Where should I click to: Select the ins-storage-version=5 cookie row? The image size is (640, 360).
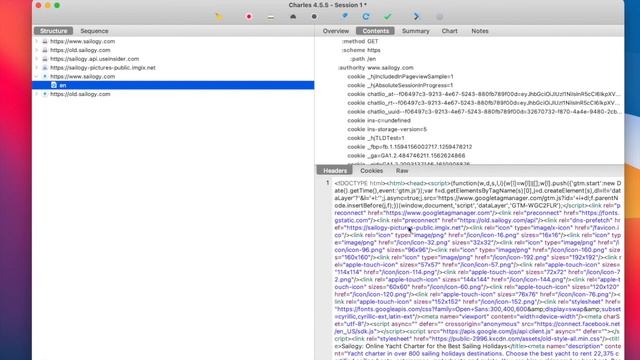click(x=469, y=129)
